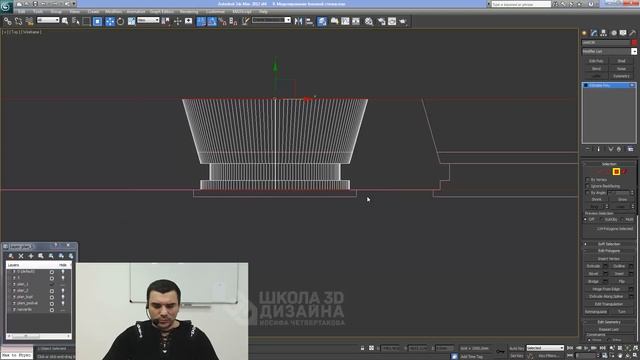Image resolution: width=640 pixels, height=360 pixels.
Task: Click the Bevel button
Action: click(x=593, y=273)
